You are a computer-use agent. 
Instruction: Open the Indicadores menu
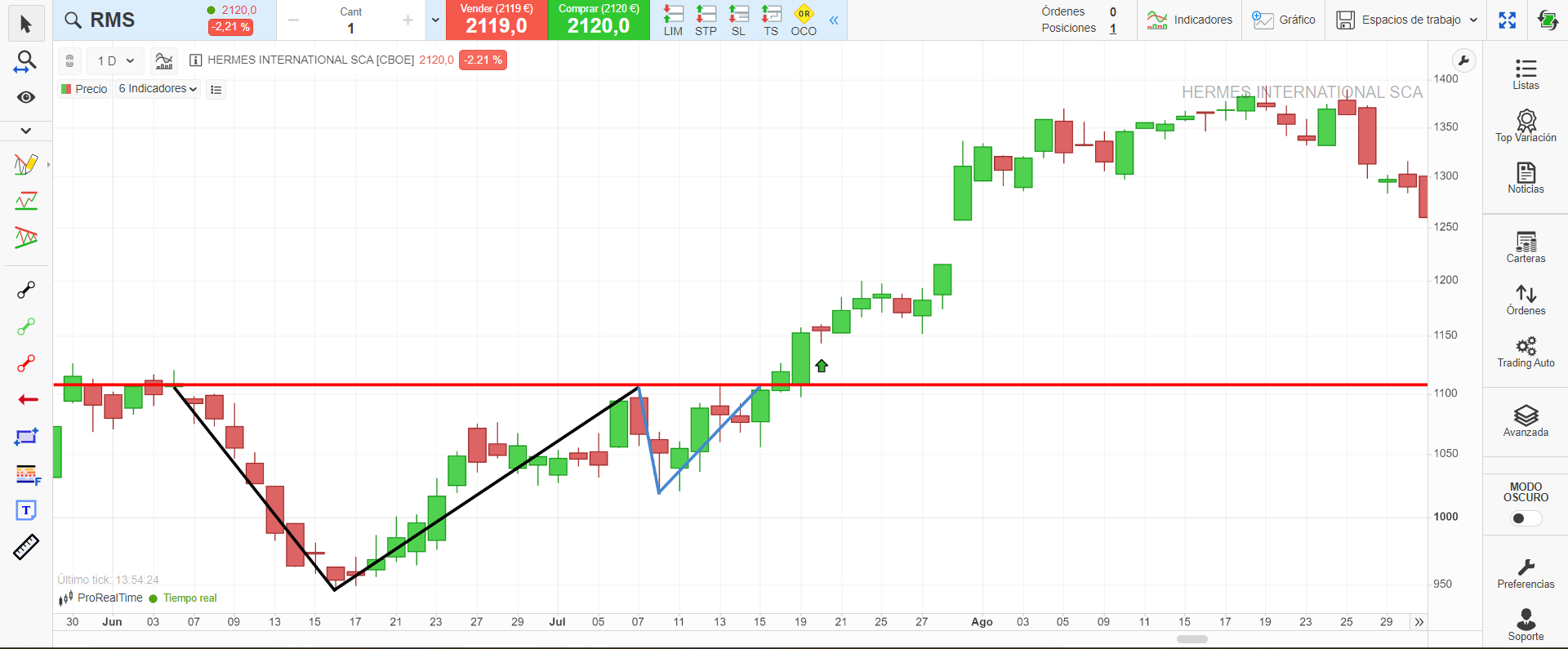click(x=1189, y=20)
